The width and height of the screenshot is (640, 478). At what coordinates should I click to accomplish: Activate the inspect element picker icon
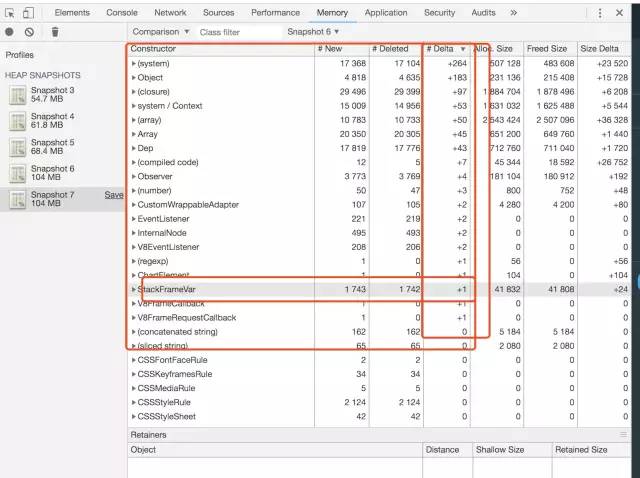pos(9,13)
